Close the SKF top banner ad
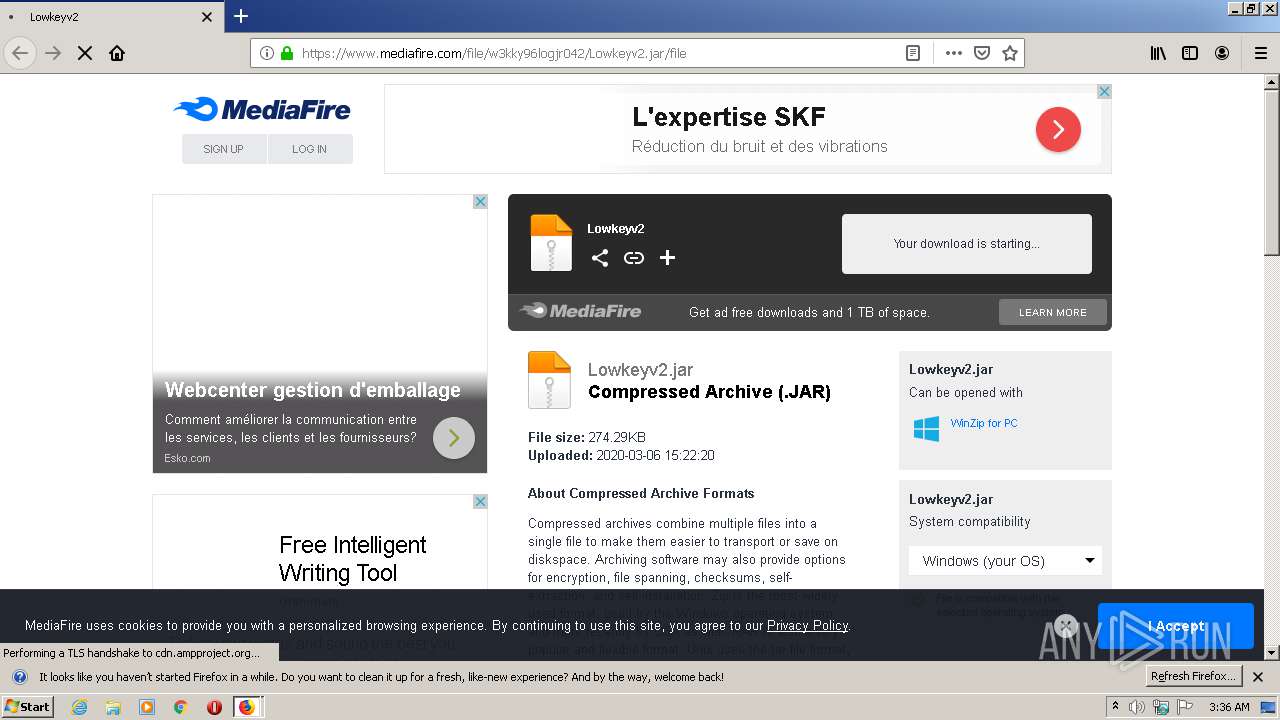Screen dimensions: 1280x720 [x=1104, y=91]
